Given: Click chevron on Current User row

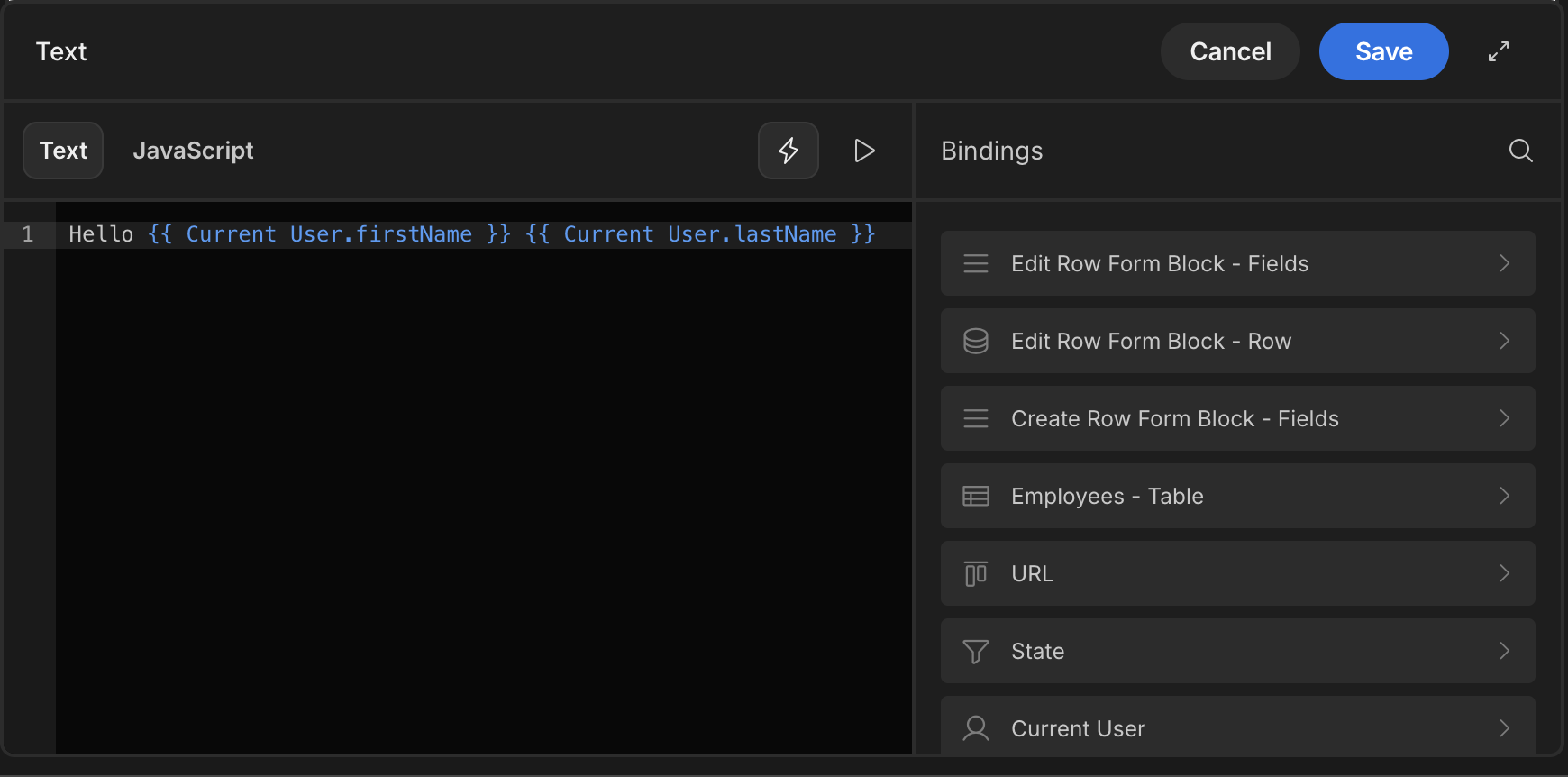Looking at the screenshot, I should point(1504,728).
